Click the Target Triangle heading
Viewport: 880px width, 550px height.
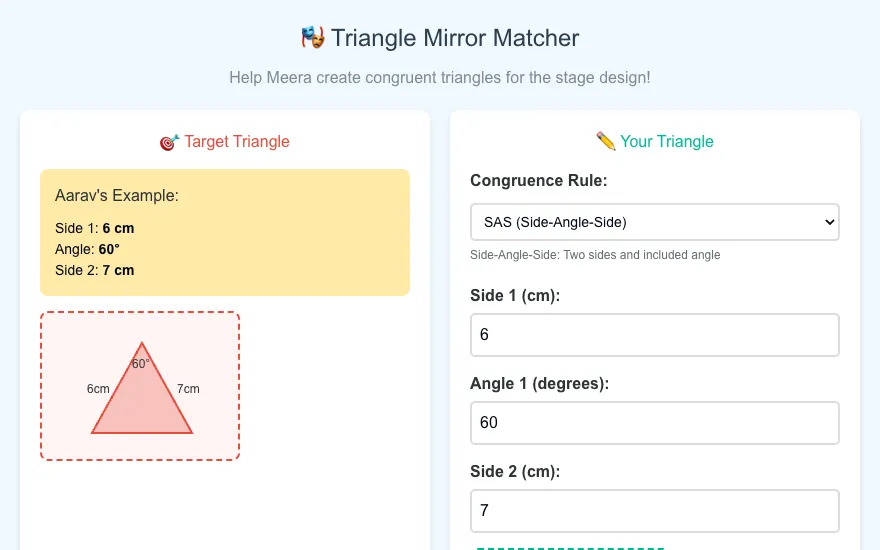coord(237,141)
